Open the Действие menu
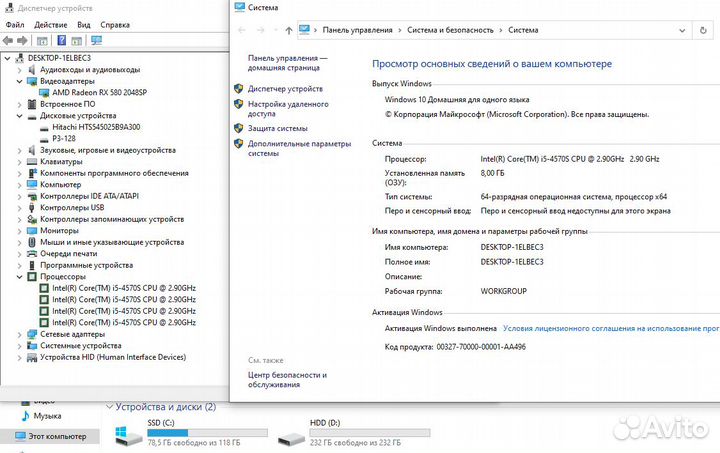720x453 pixels. point(51,25)
